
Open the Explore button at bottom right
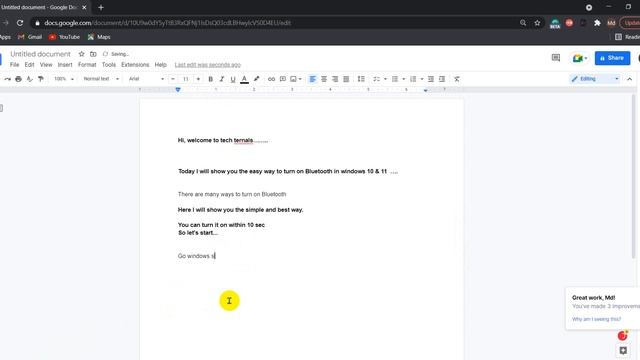pos(623,350)
